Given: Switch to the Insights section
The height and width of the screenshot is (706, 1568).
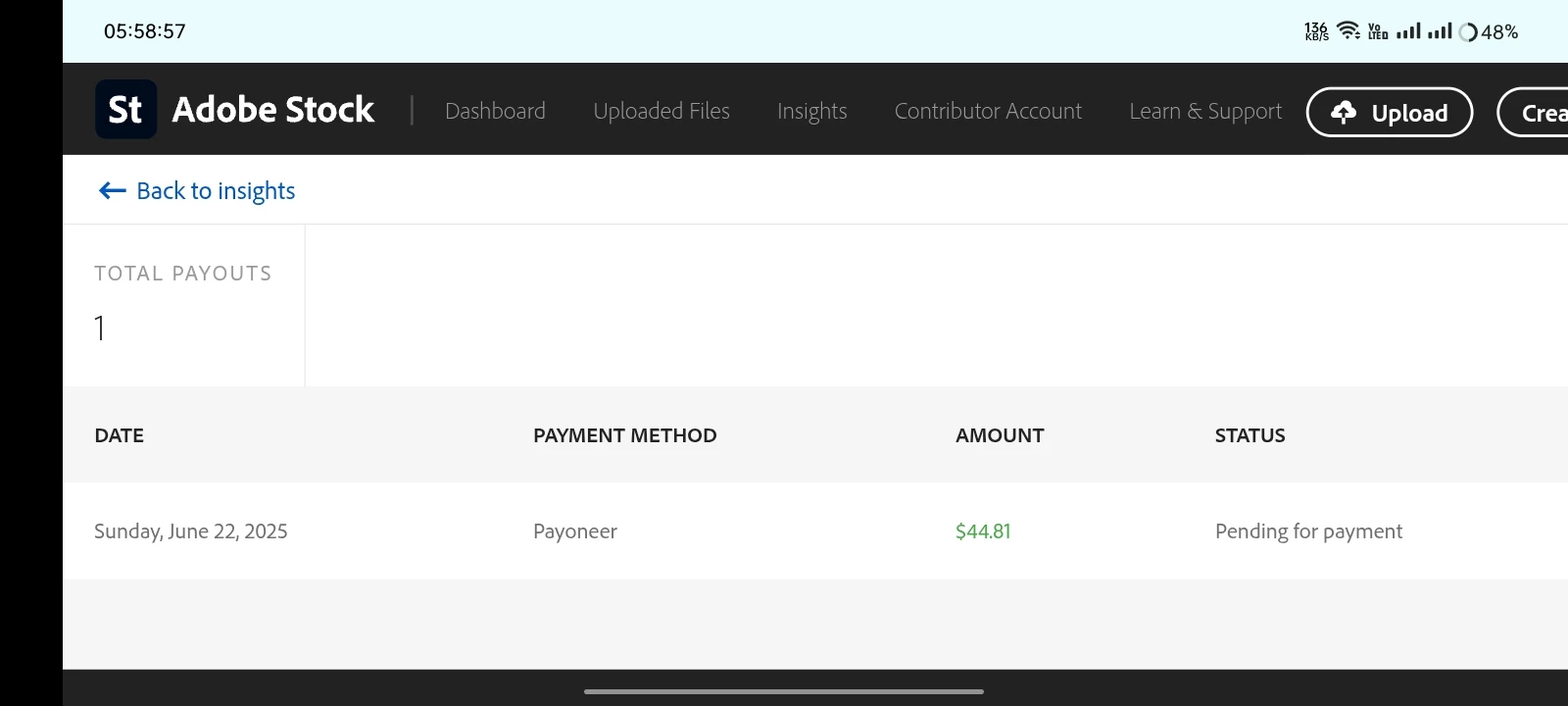Looking at the screenshot, I should pos(812,111).
